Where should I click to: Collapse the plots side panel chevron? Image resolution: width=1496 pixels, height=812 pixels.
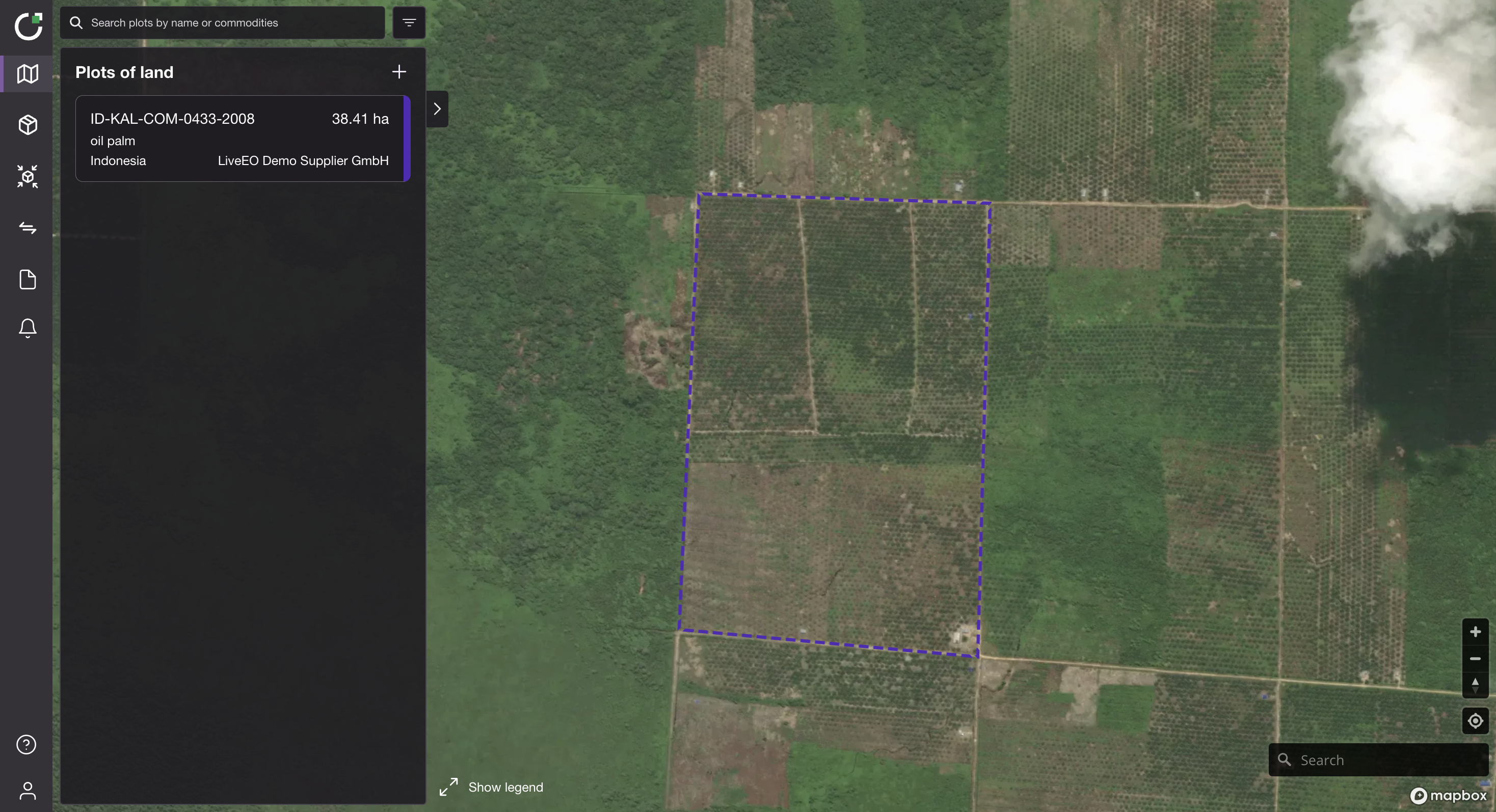pos(437,109)
